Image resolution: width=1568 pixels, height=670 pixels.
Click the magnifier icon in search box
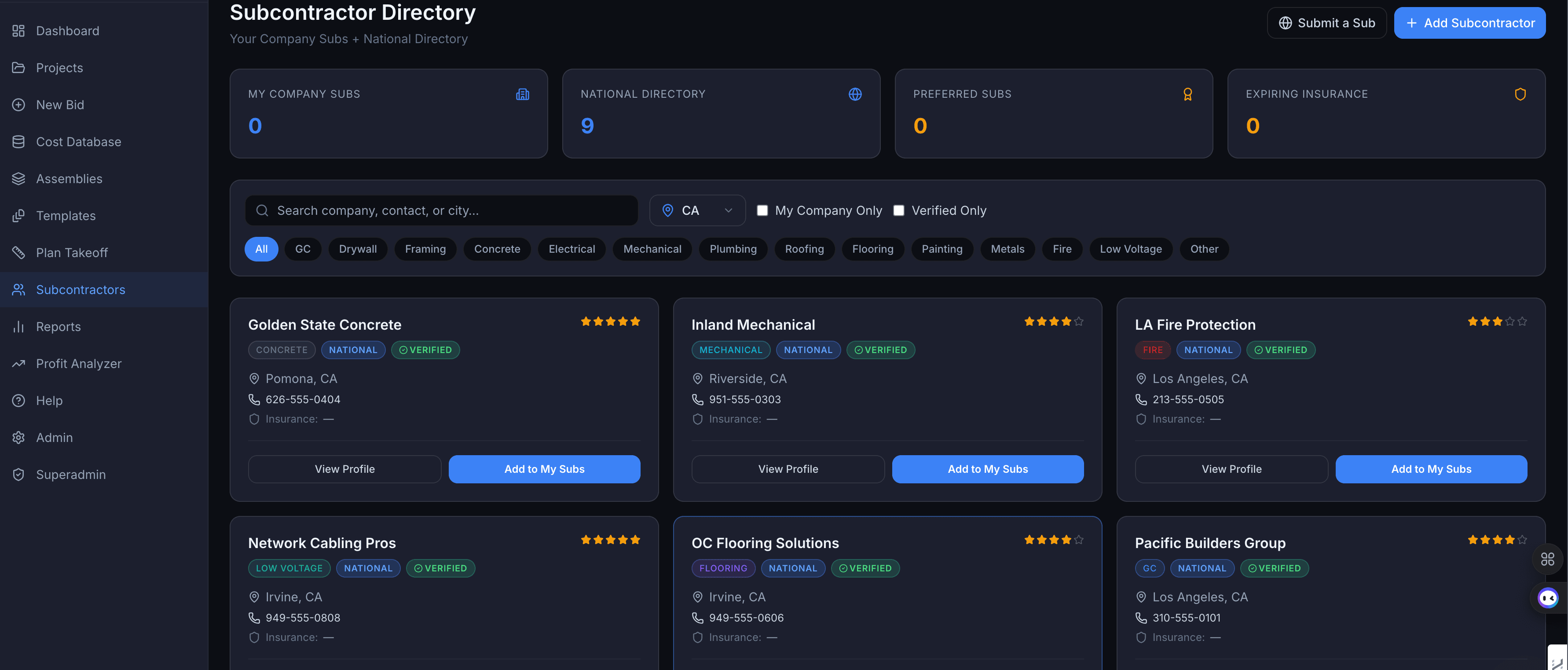point(262,210)
